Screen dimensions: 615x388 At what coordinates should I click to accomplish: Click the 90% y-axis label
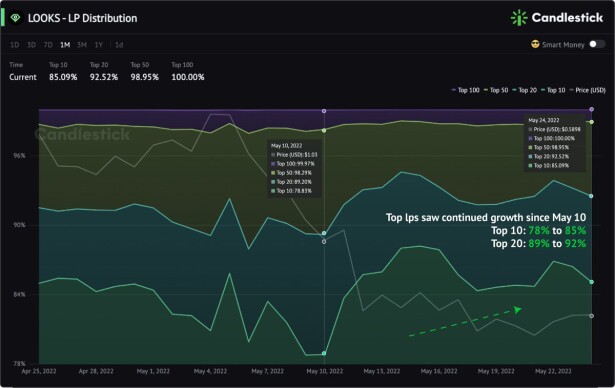pos(20,225)
